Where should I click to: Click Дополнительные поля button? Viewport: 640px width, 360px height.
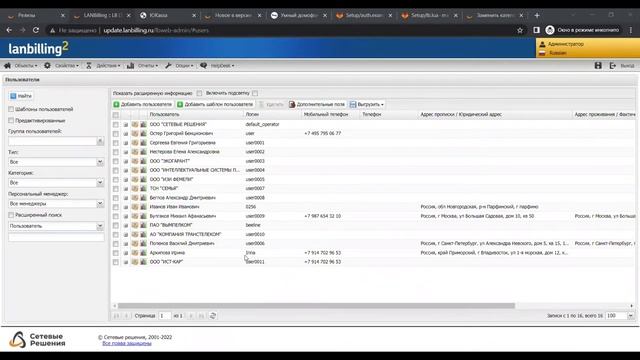tap(317, 104)
